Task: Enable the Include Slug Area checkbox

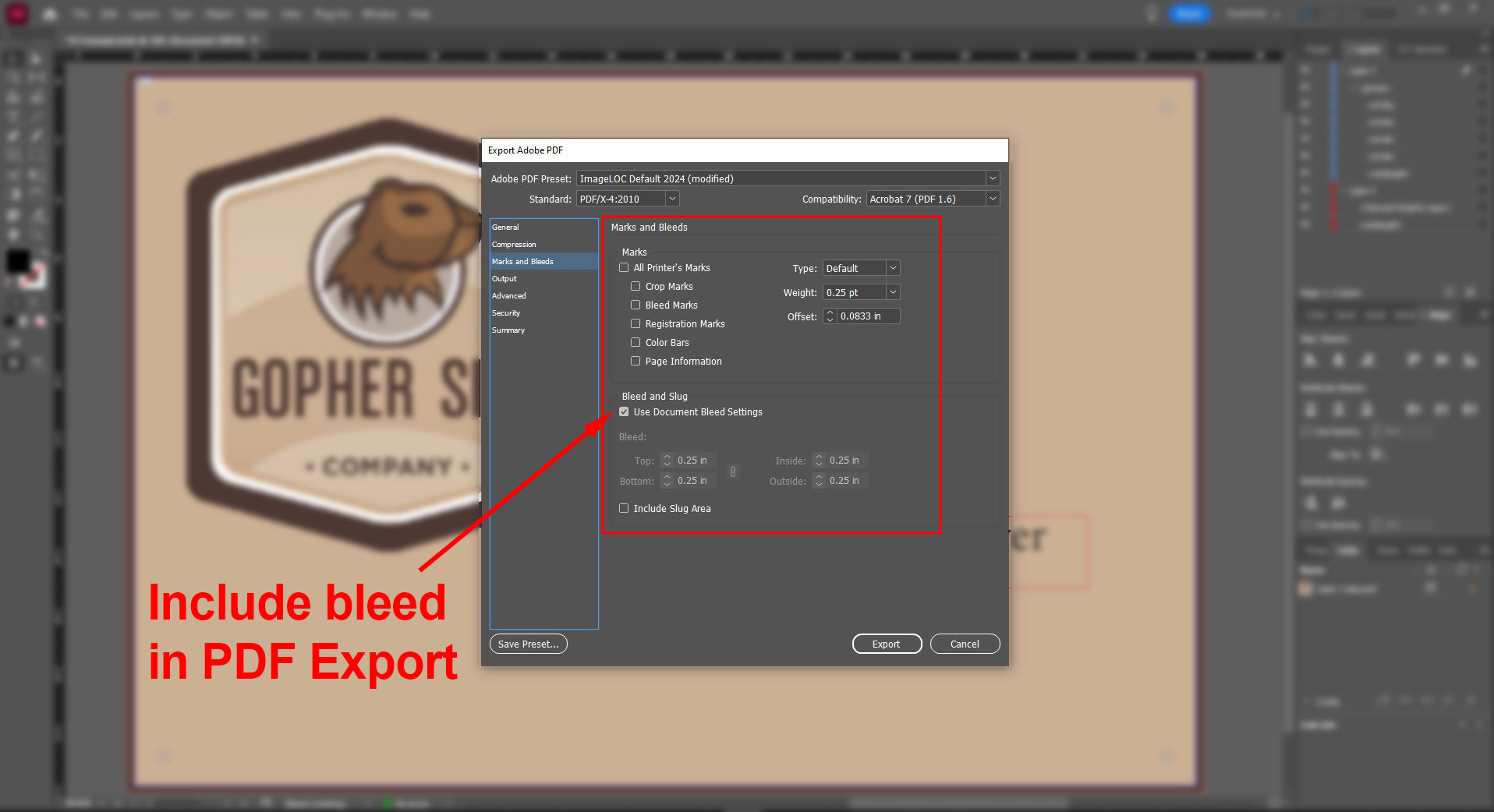Action: coord(624,508)
